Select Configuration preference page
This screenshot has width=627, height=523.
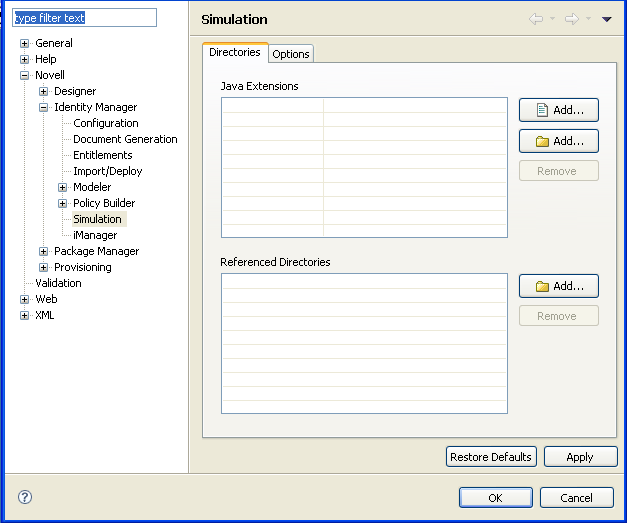pyautogui.click(x=106, y=123)
